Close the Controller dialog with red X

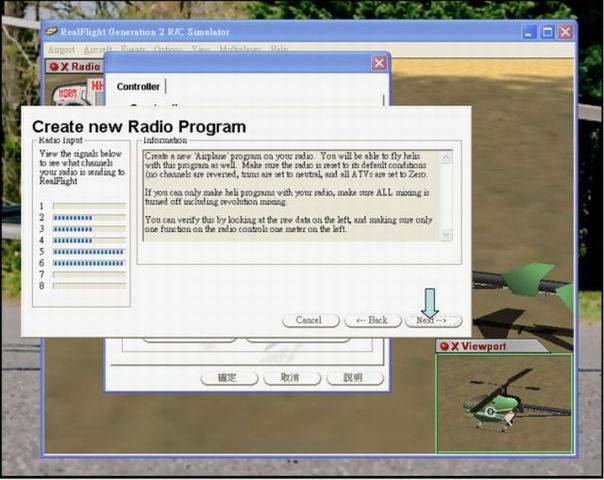tap(379, 63)
